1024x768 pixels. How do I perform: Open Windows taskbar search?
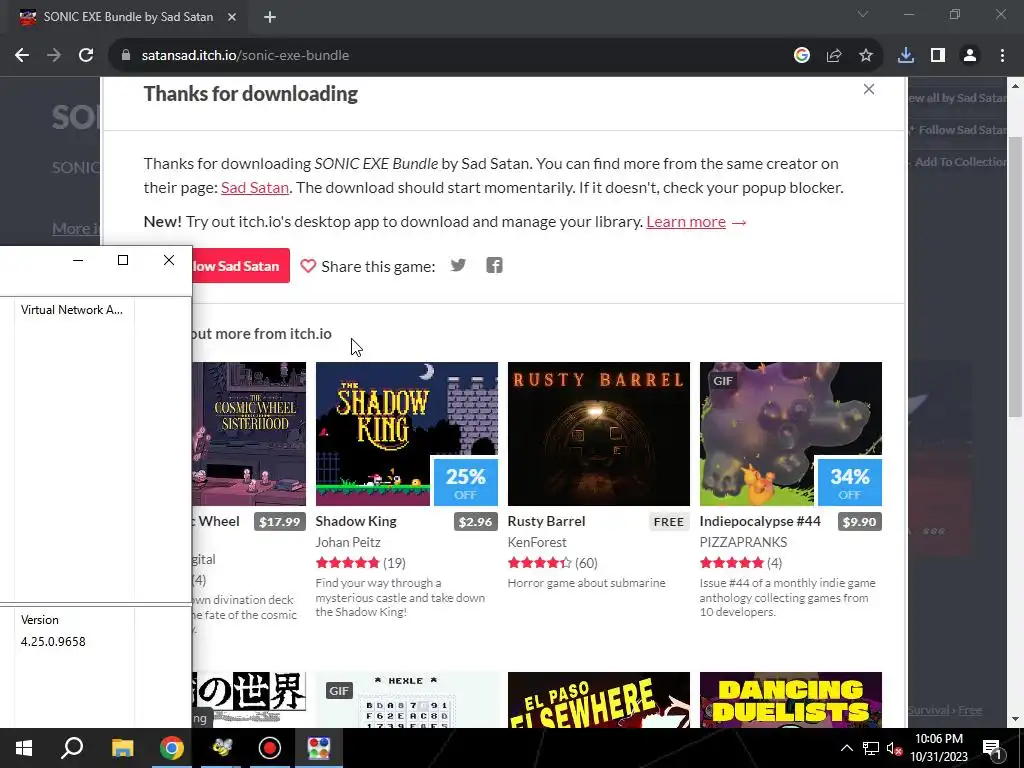pos(72,748)
